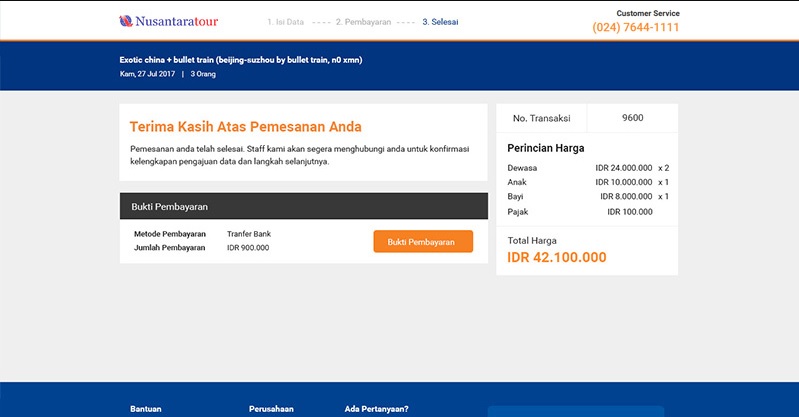Click the Terima Kasih Atas Pemesanan Anda heading
Screen dimensions: 799x417
pyautogui.click(x=246, y=126)
